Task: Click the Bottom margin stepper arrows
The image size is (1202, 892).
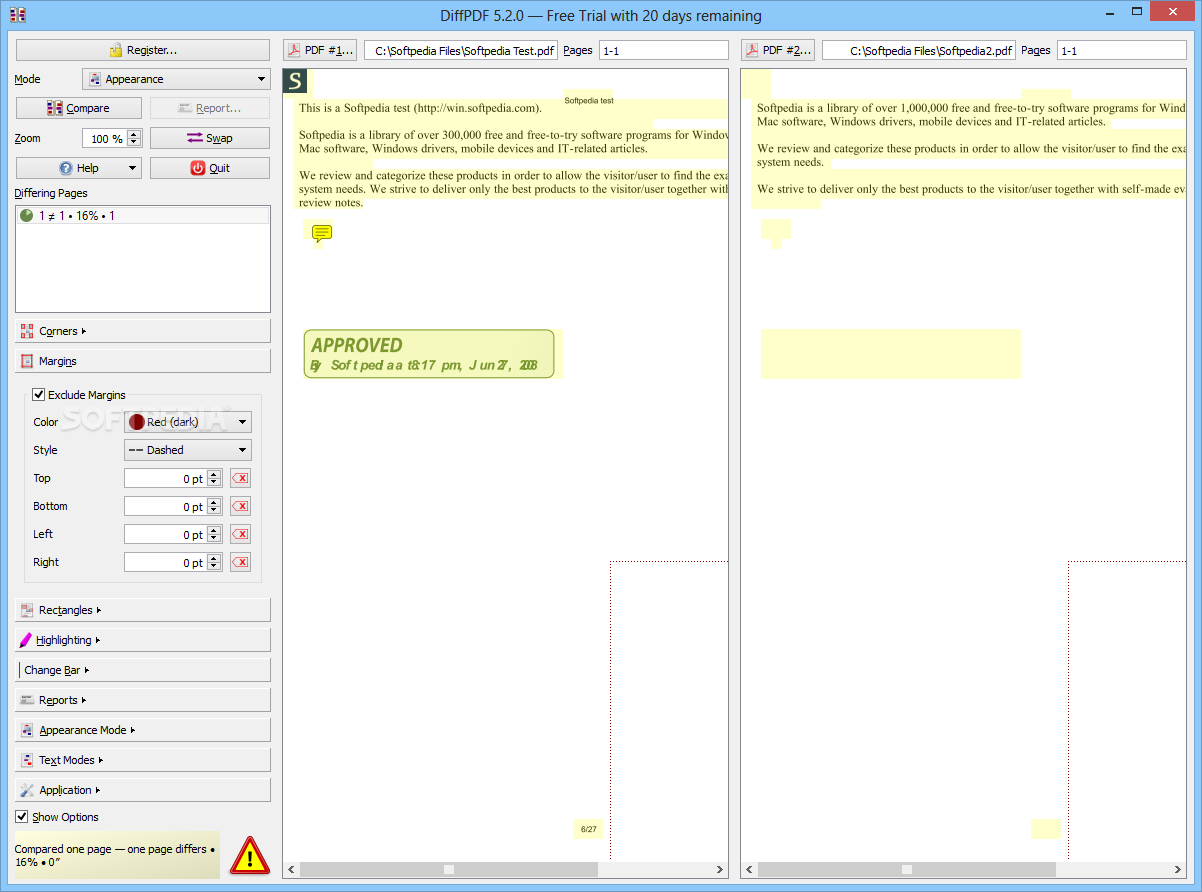Action: (x=213, y=507)
